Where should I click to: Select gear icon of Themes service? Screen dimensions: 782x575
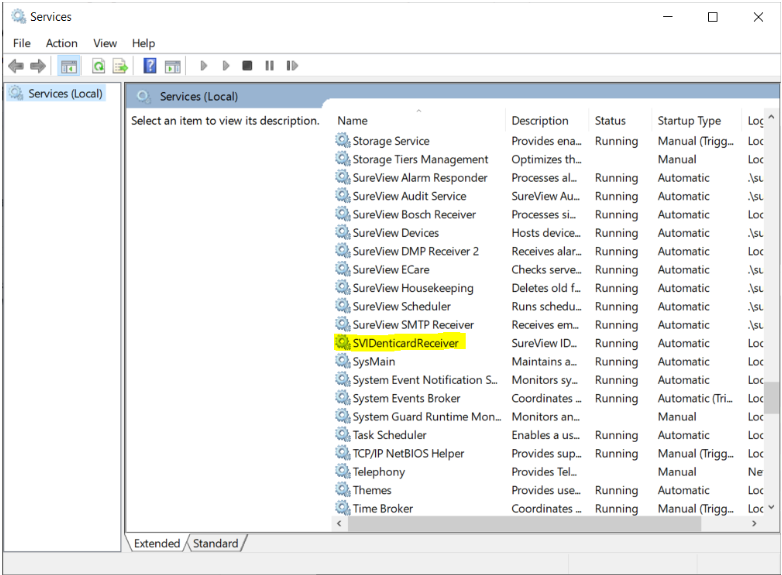(343, 490)
